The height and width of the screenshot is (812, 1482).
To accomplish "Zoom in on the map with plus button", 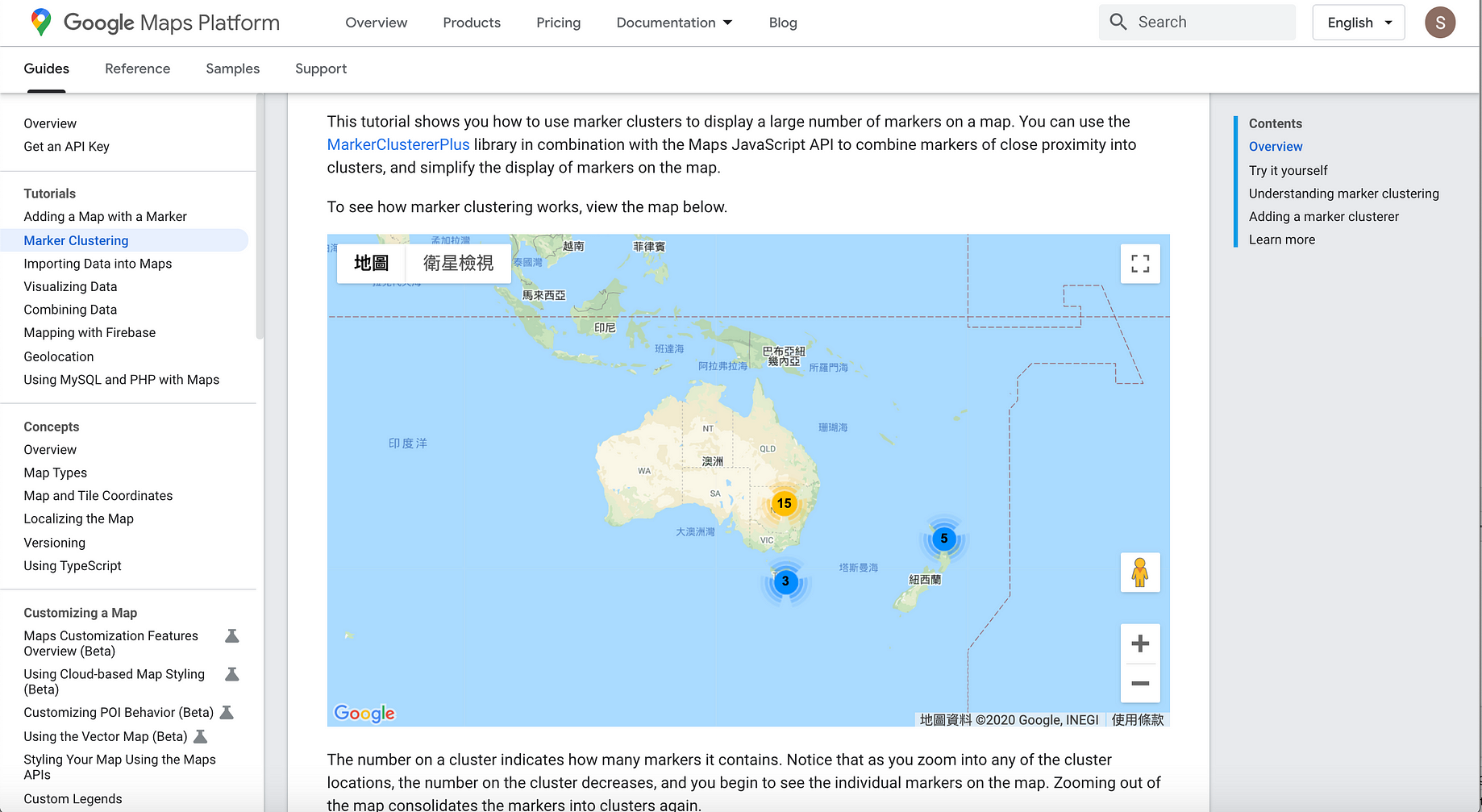I will pyautogui.click(x=1140, y=643).
